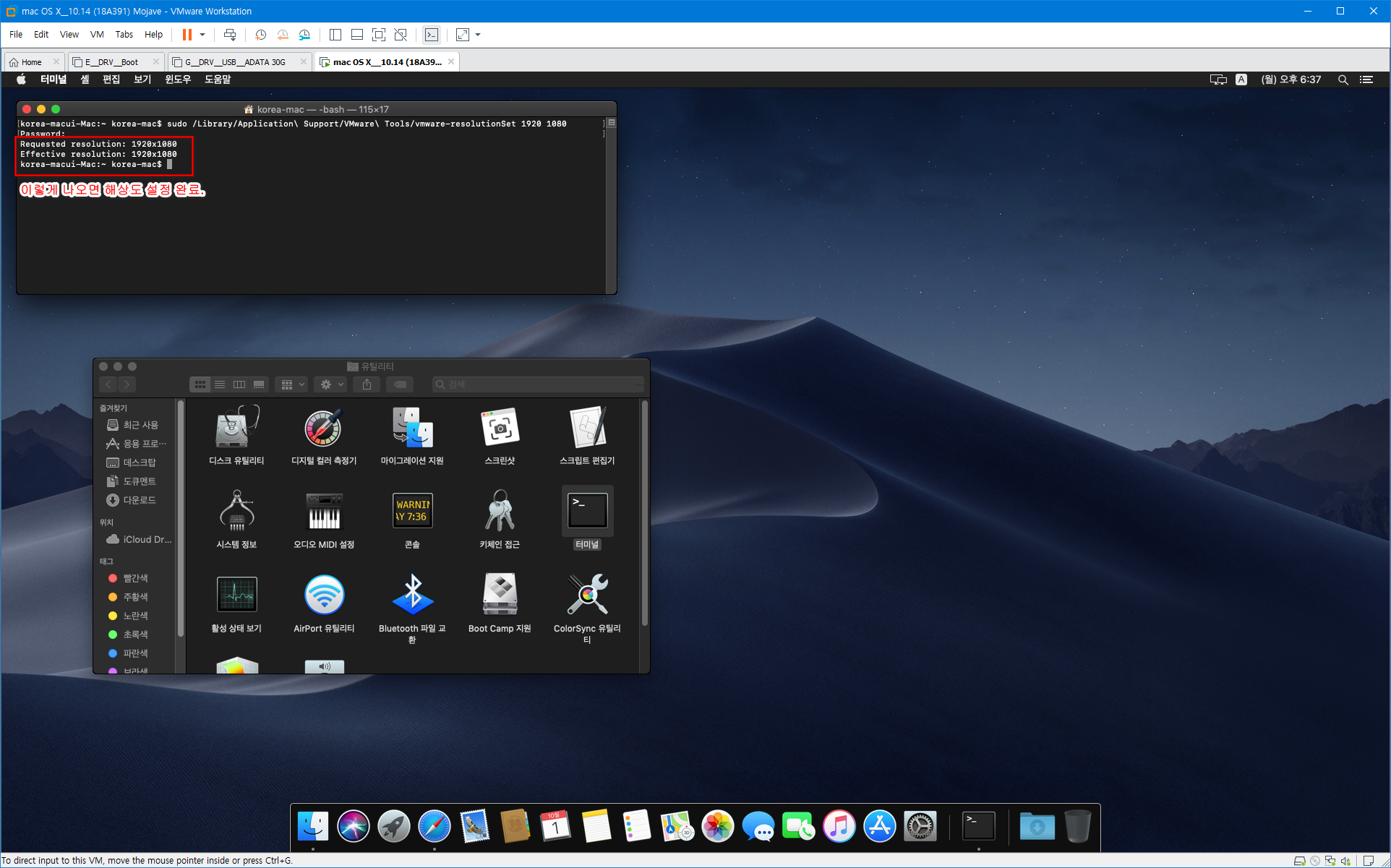Screen dimensions: 1391x868
Task: Switch Finder to icon view
Action: pos(200,384)
